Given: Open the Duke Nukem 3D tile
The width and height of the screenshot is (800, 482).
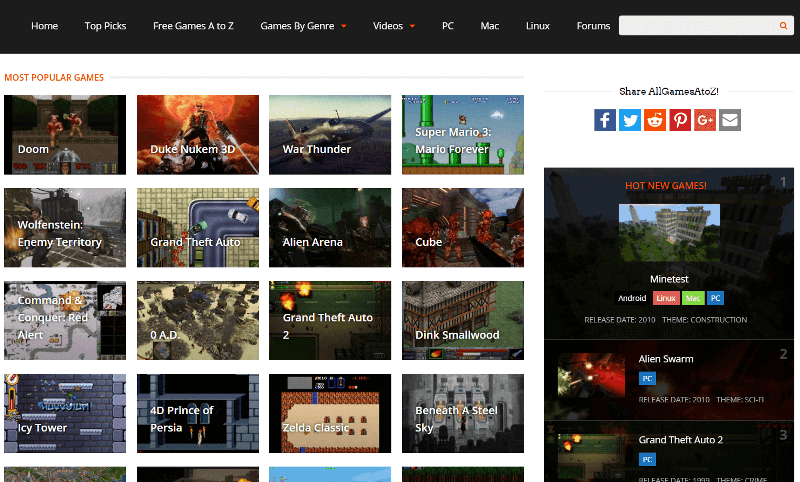Looking at the screenshot, I should pos(197,135).
